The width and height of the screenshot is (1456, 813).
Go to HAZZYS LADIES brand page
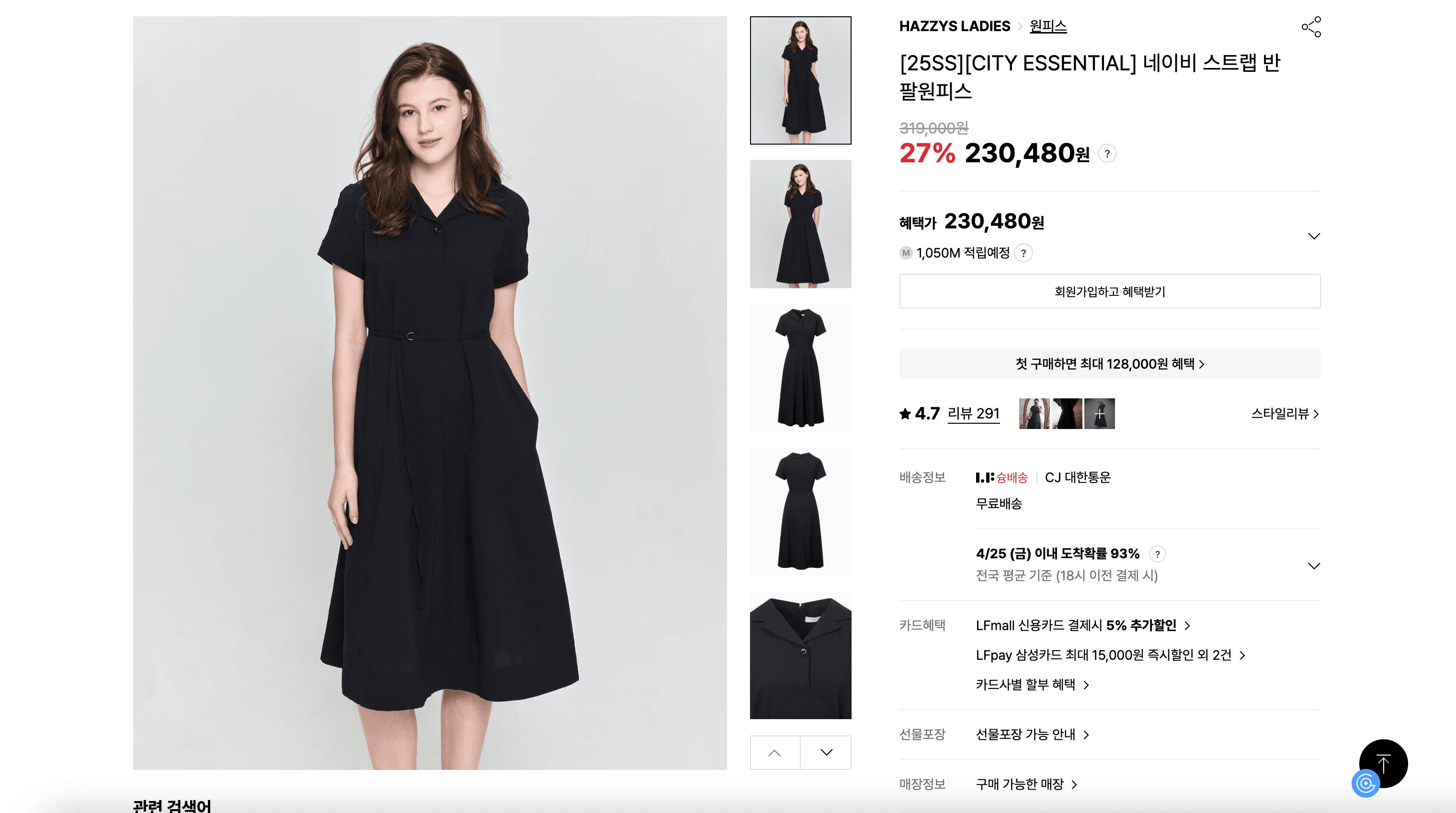pyautogui.click(x=954, y=26)
